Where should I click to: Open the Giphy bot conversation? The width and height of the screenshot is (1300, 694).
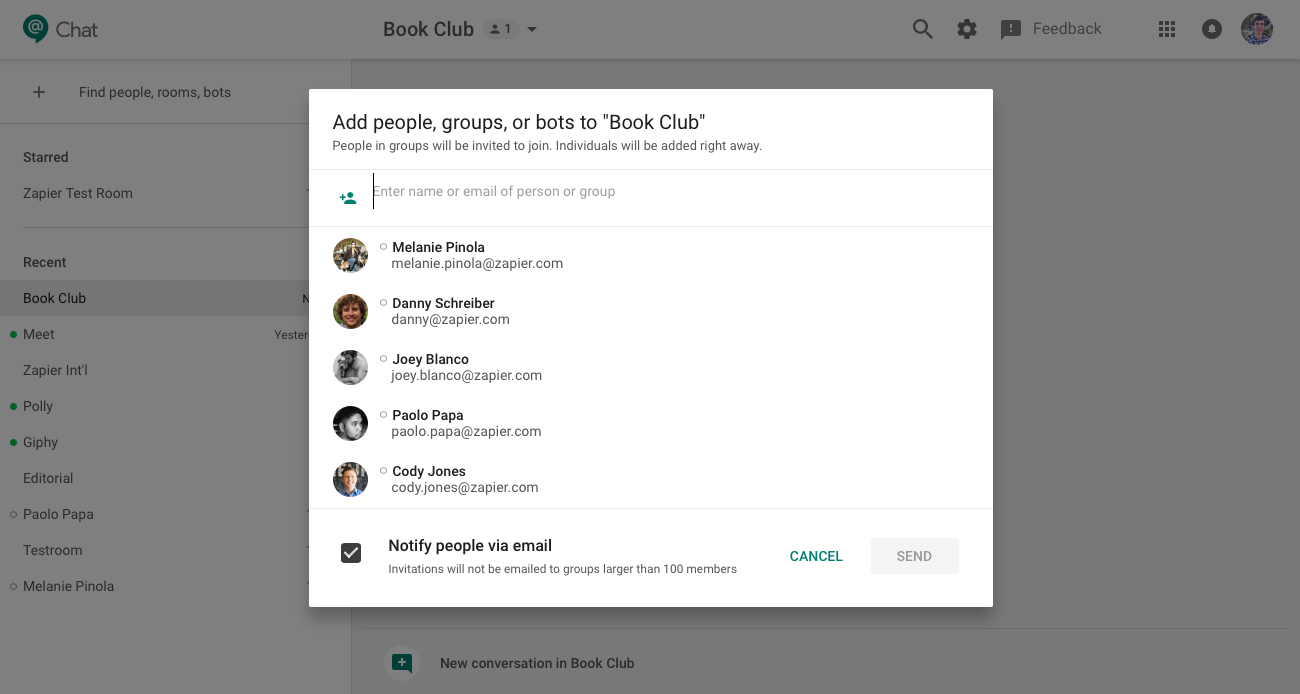tap(41, 442)
